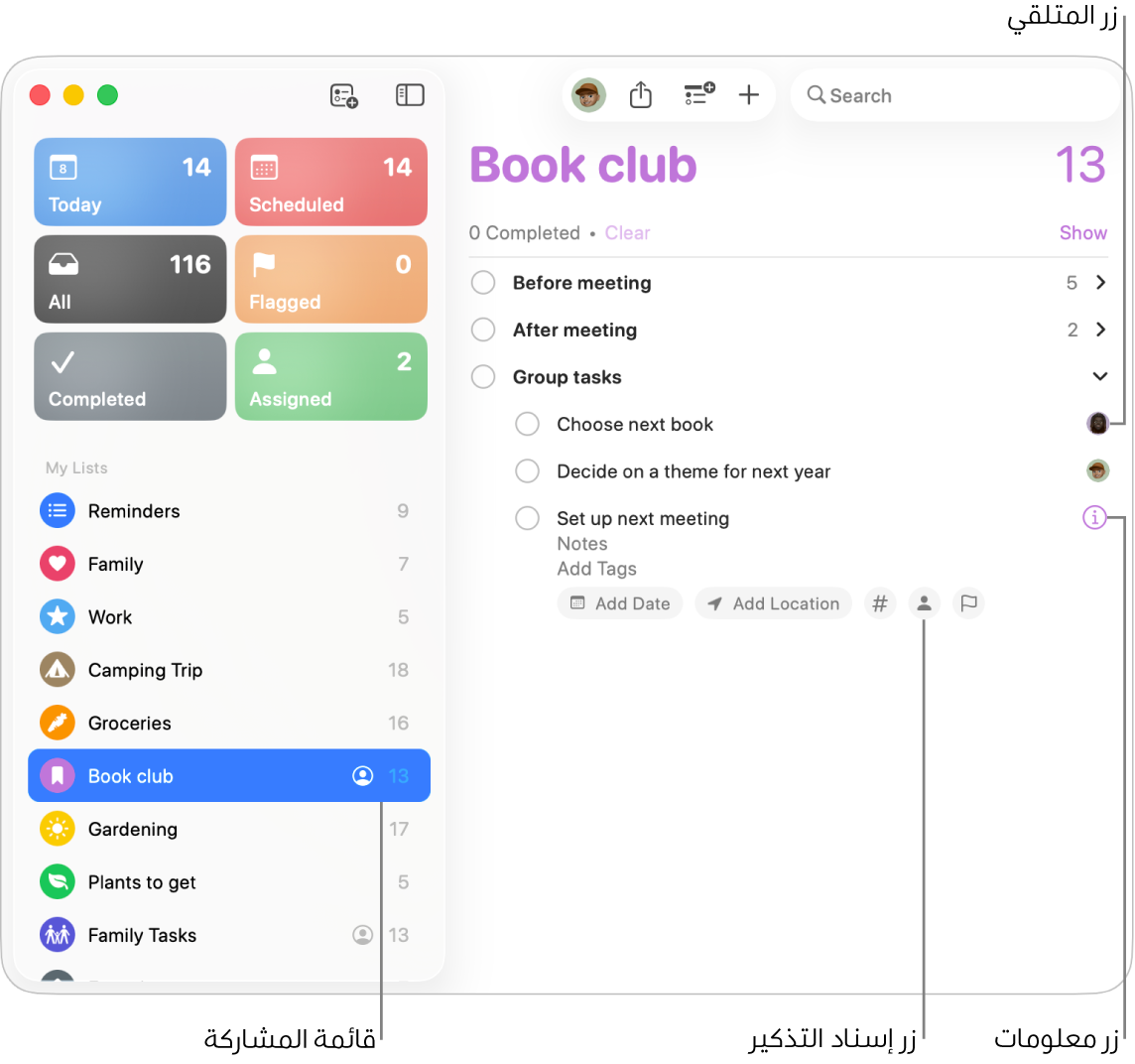Image resolution: width=1135 pixels, height=1064 pixels.
Task: Expand the After meeting section chevron
Action: (1100, 330)
